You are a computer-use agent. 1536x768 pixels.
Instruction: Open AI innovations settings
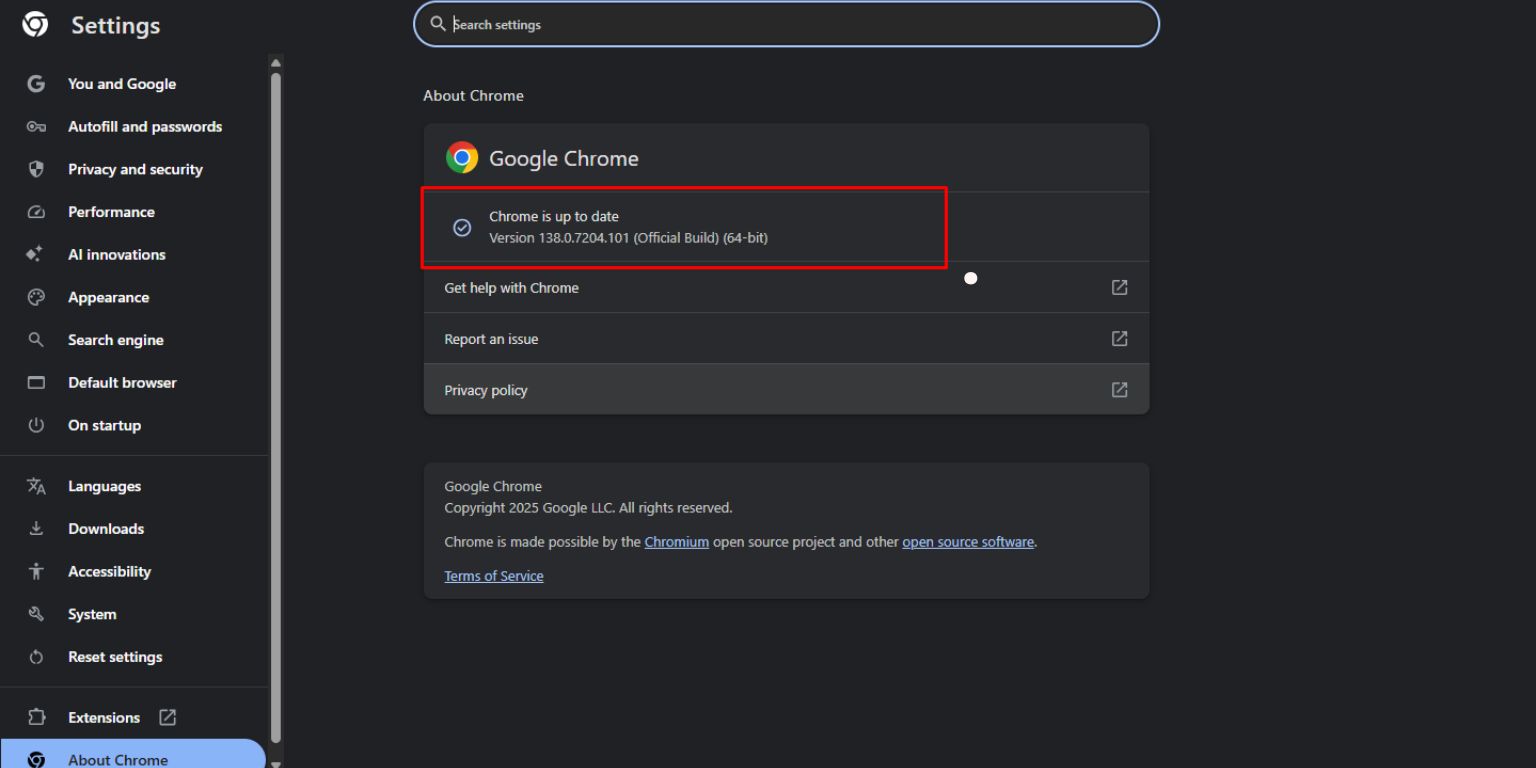(134, 254)
